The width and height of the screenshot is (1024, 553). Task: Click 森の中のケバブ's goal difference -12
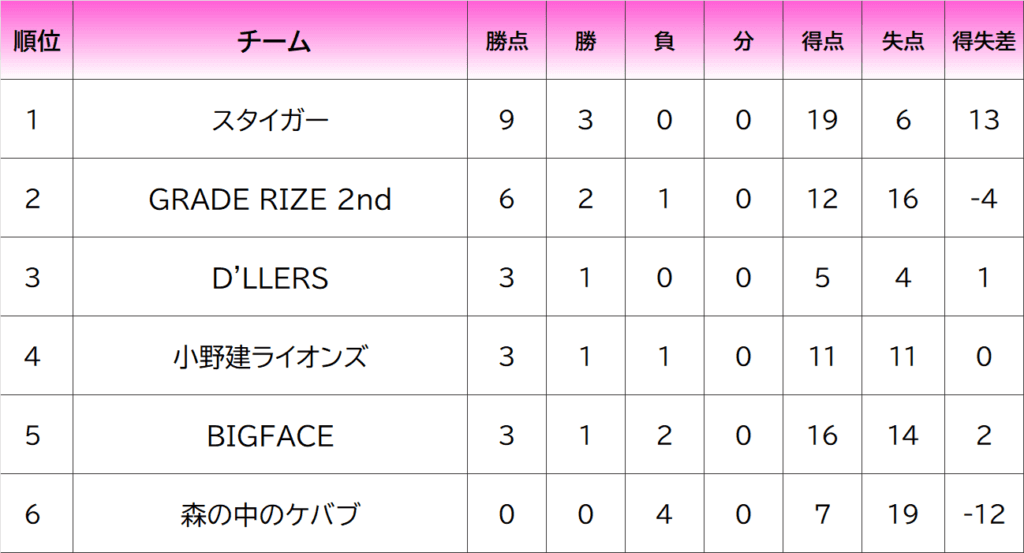coord(984,514)
